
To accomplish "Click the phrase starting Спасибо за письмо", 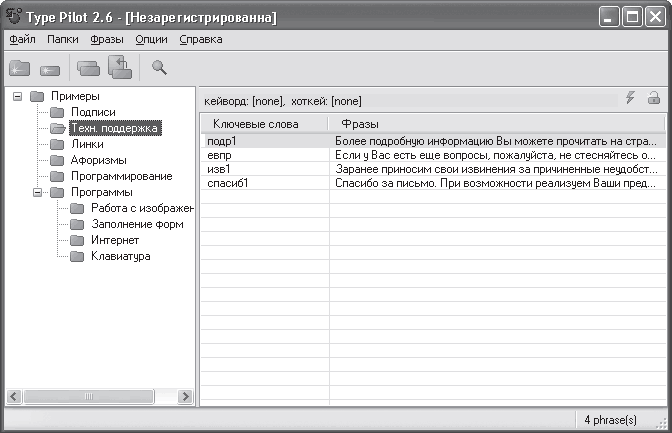I will click(x=498, y=183).
